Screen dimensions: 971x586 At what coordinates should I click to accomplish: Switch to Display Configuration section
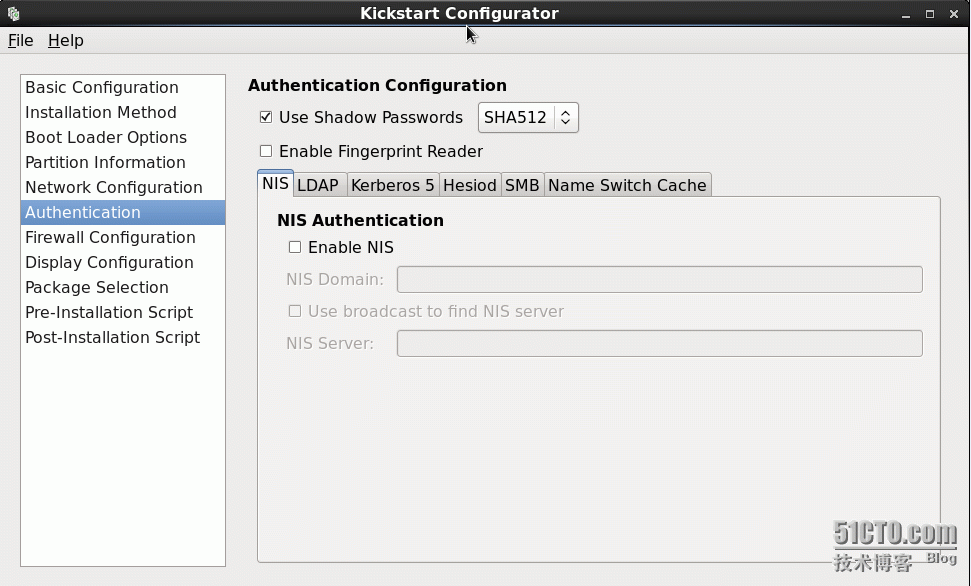tap(123, 262)
